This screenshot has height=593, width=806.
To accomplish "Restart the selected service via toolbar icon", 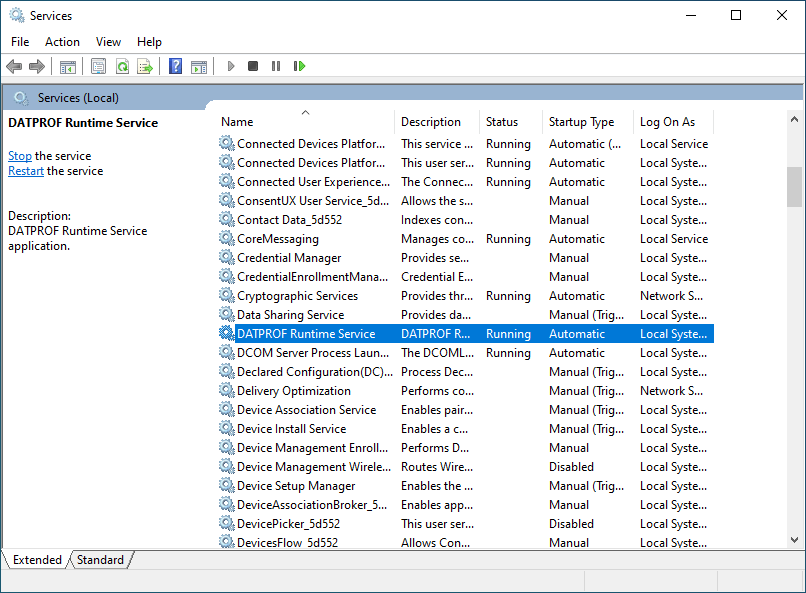I will (x=299, y=66).
